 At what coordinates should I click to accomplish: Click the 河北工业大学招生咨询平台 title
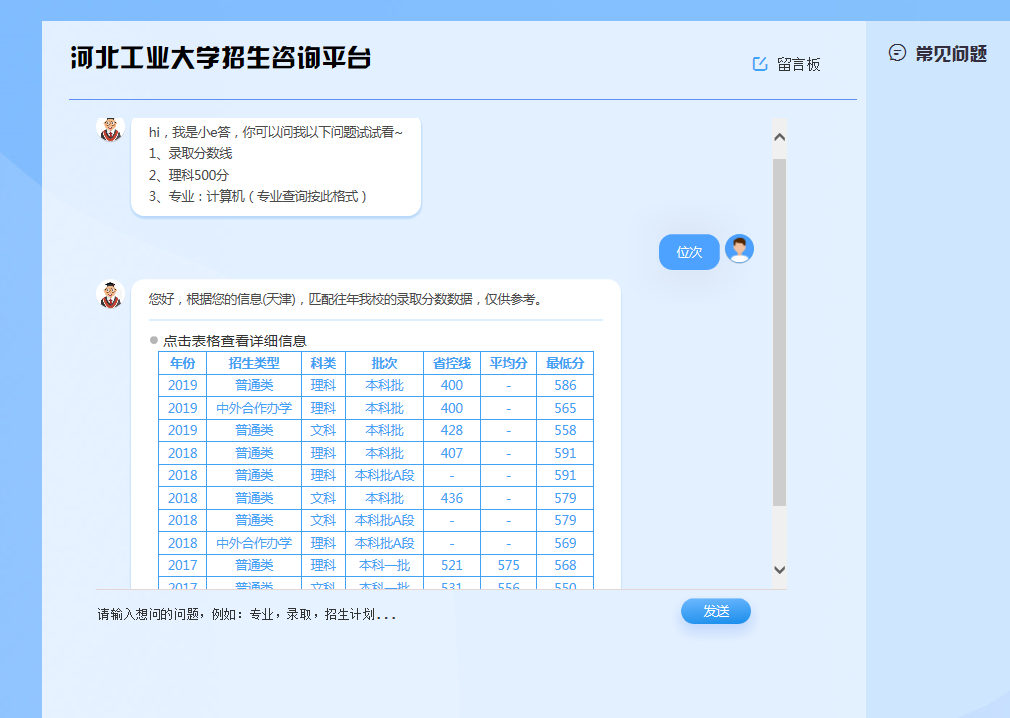221,58
